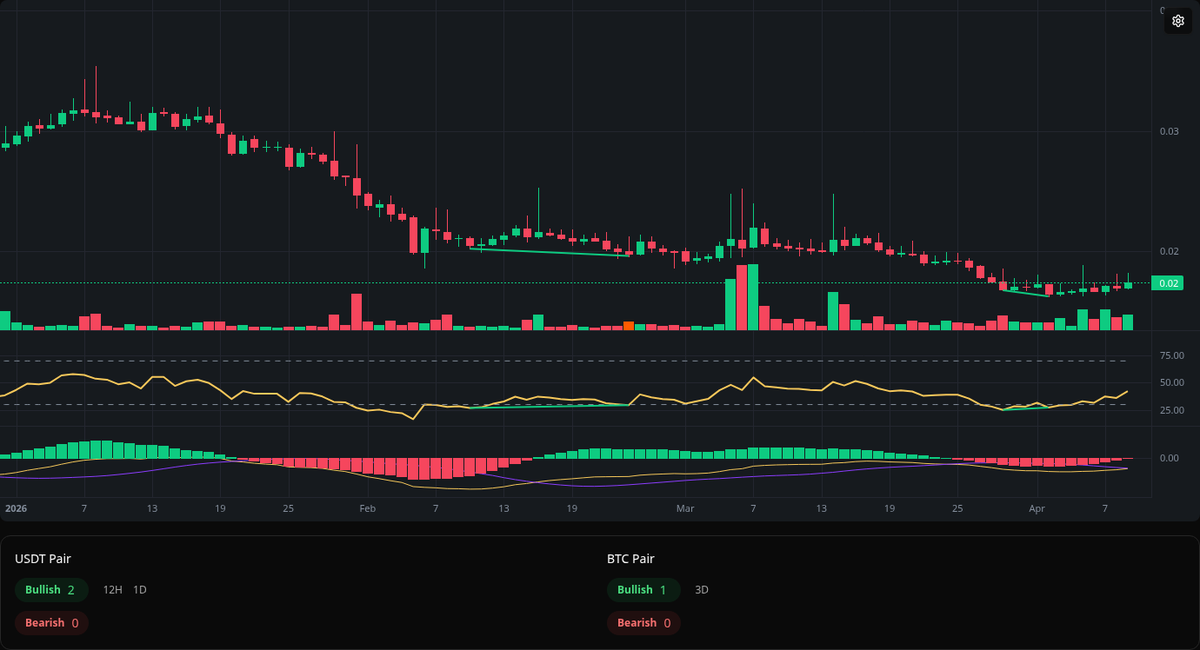Click the Mar label on time axis

pyautogui.click(x=684, y=508)
